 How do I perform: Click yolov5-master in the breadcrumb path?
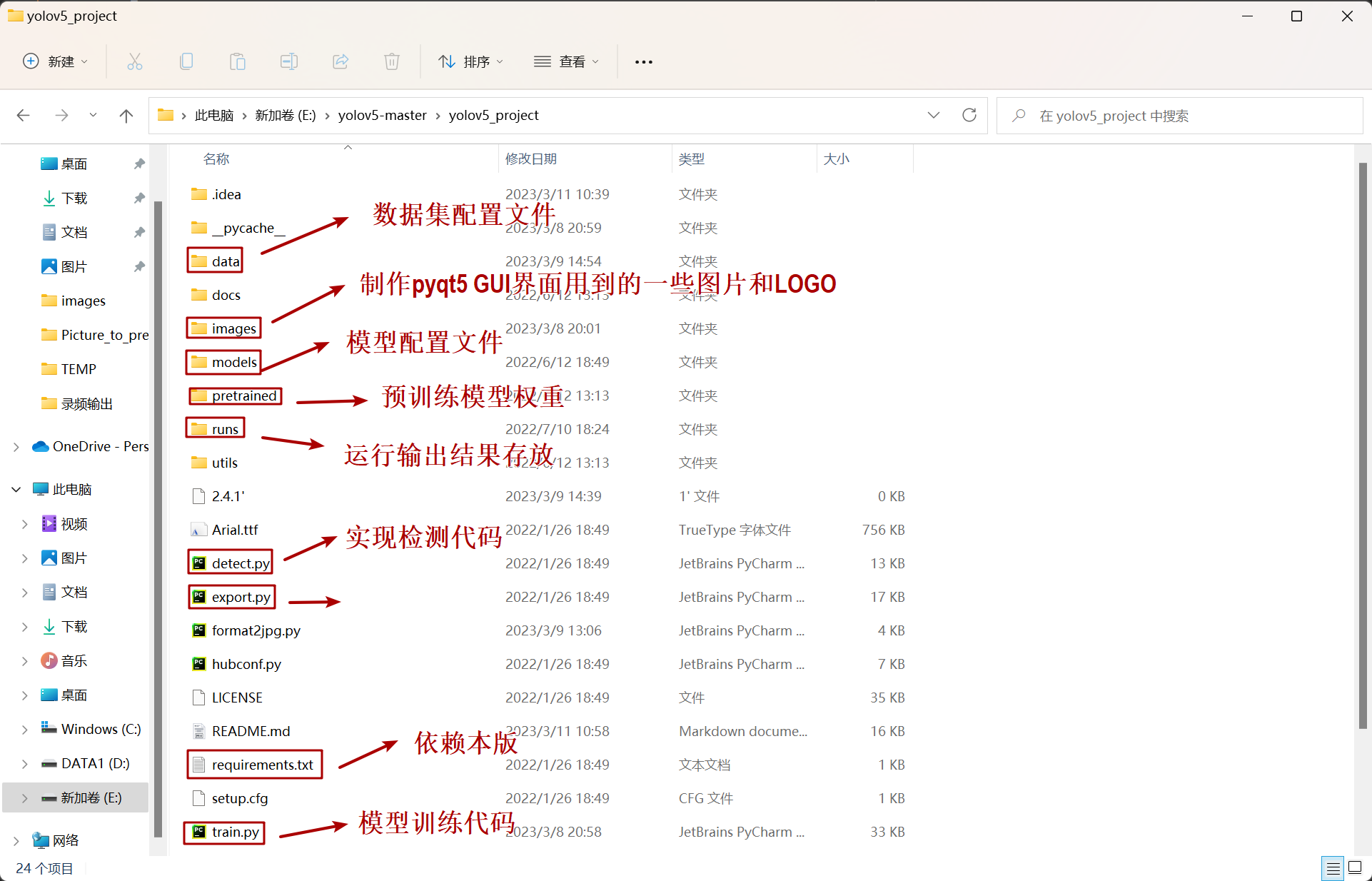click(x=383, y=115)
